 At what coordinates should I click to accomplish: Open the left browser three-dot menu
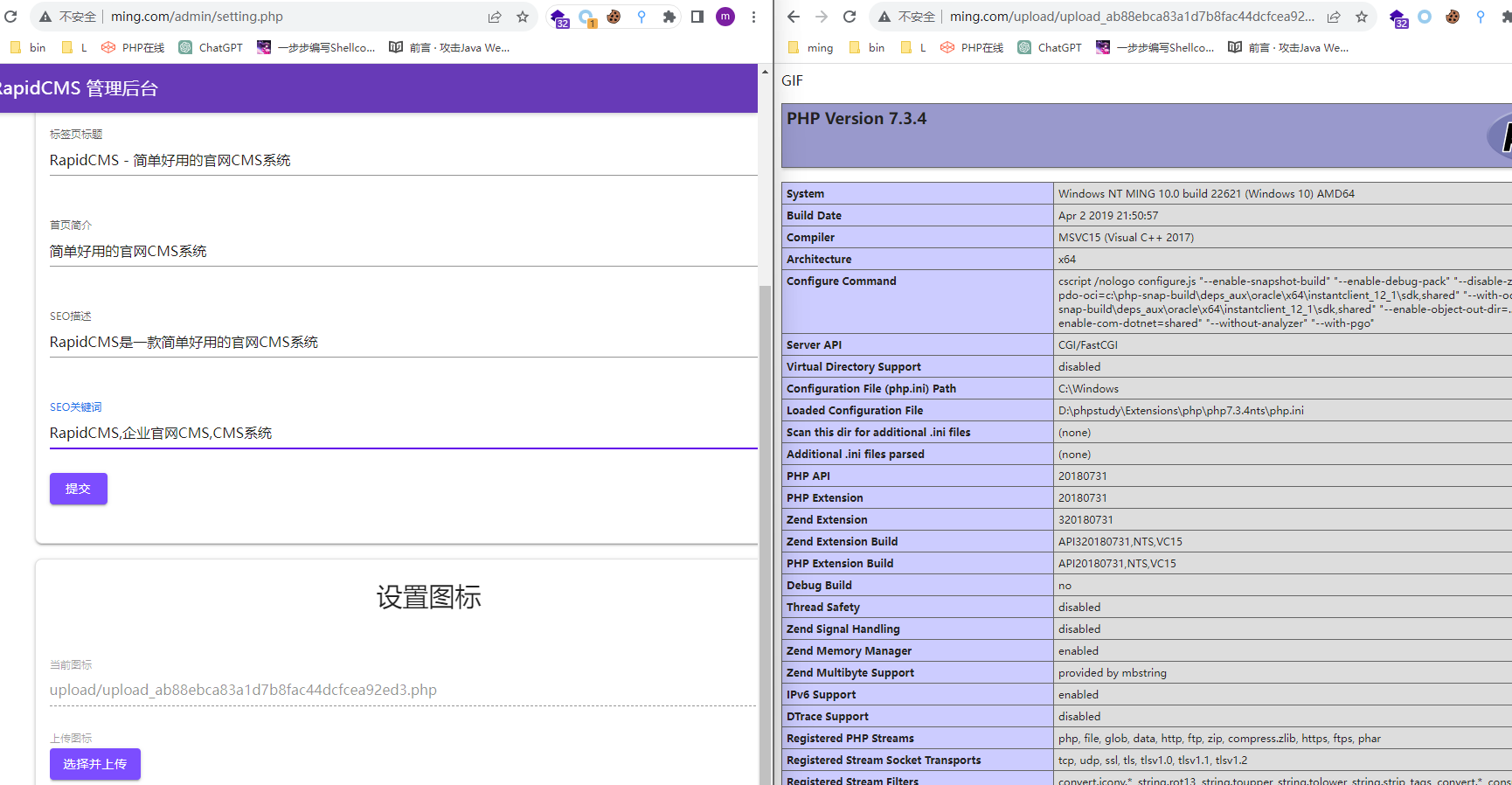pyautogui.click(x=753, y=17)
